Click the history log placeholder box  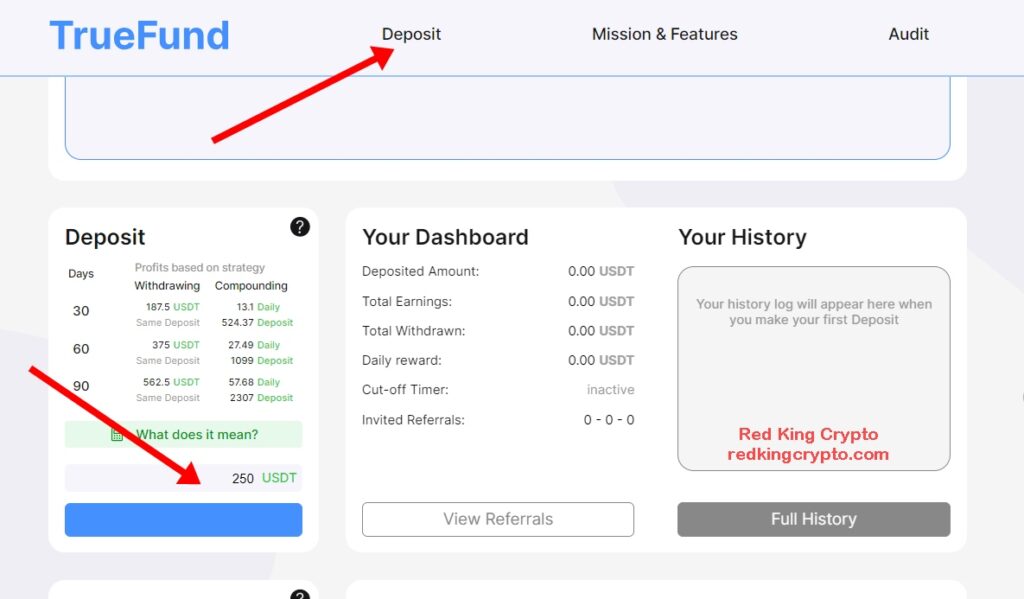814,368
